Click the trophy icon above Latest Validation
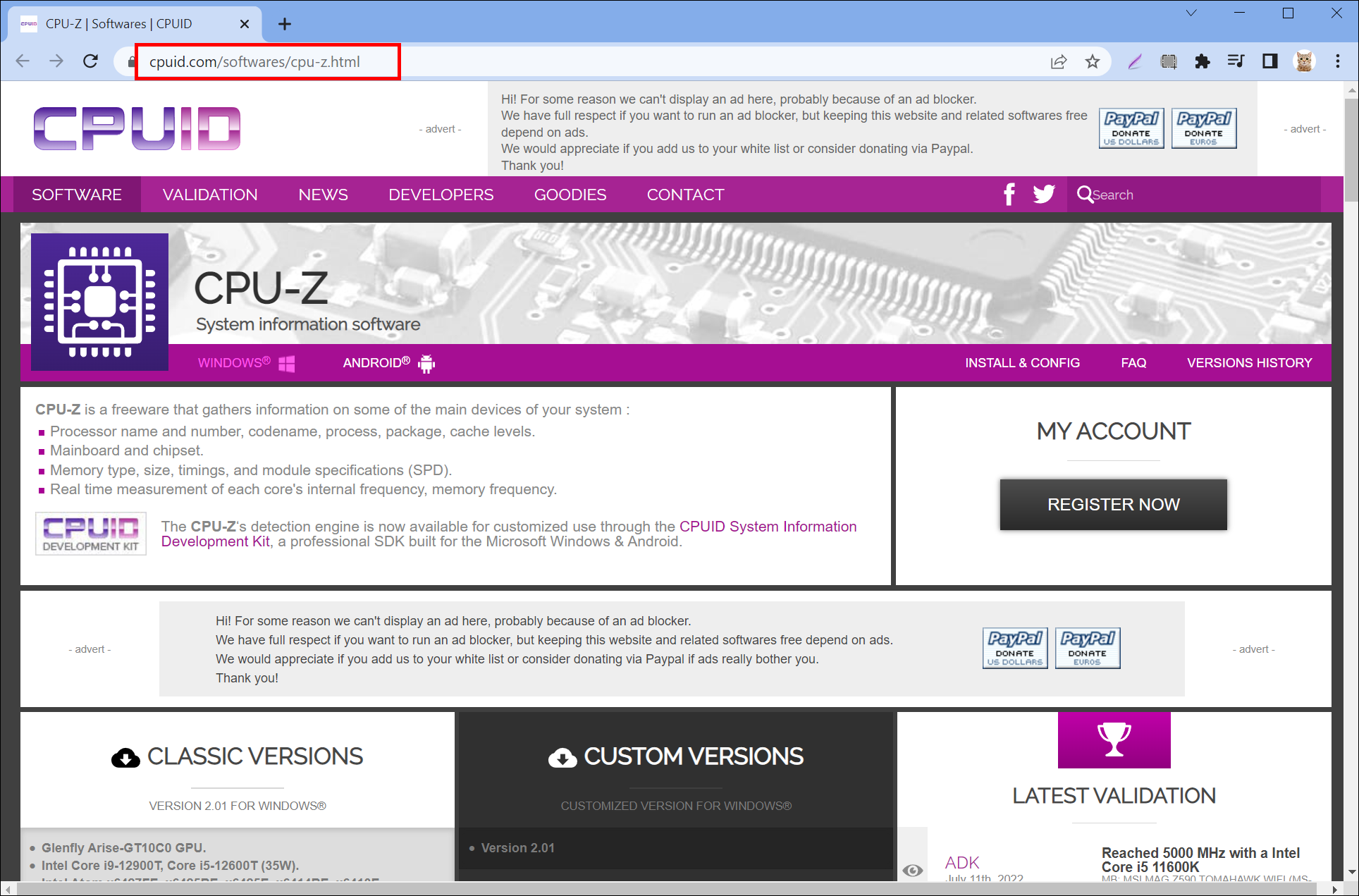 [1114, 739]
